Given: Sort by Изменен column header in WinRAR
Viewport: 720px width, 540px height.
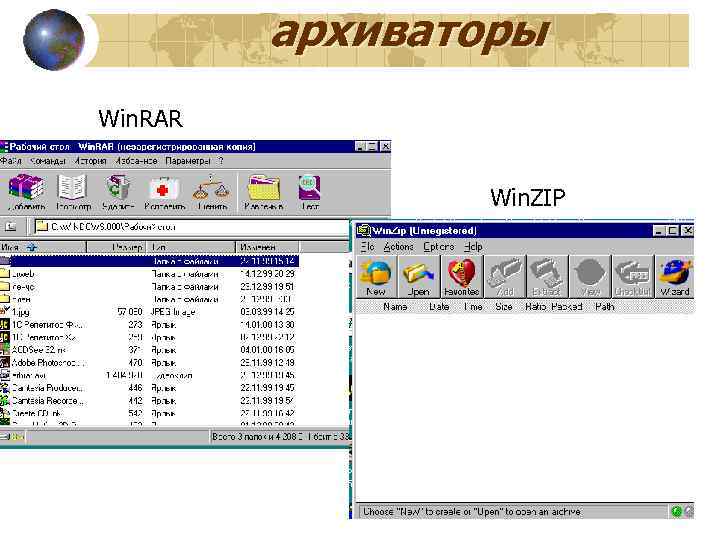Looking at the screenshot, I should click(267, 247).
